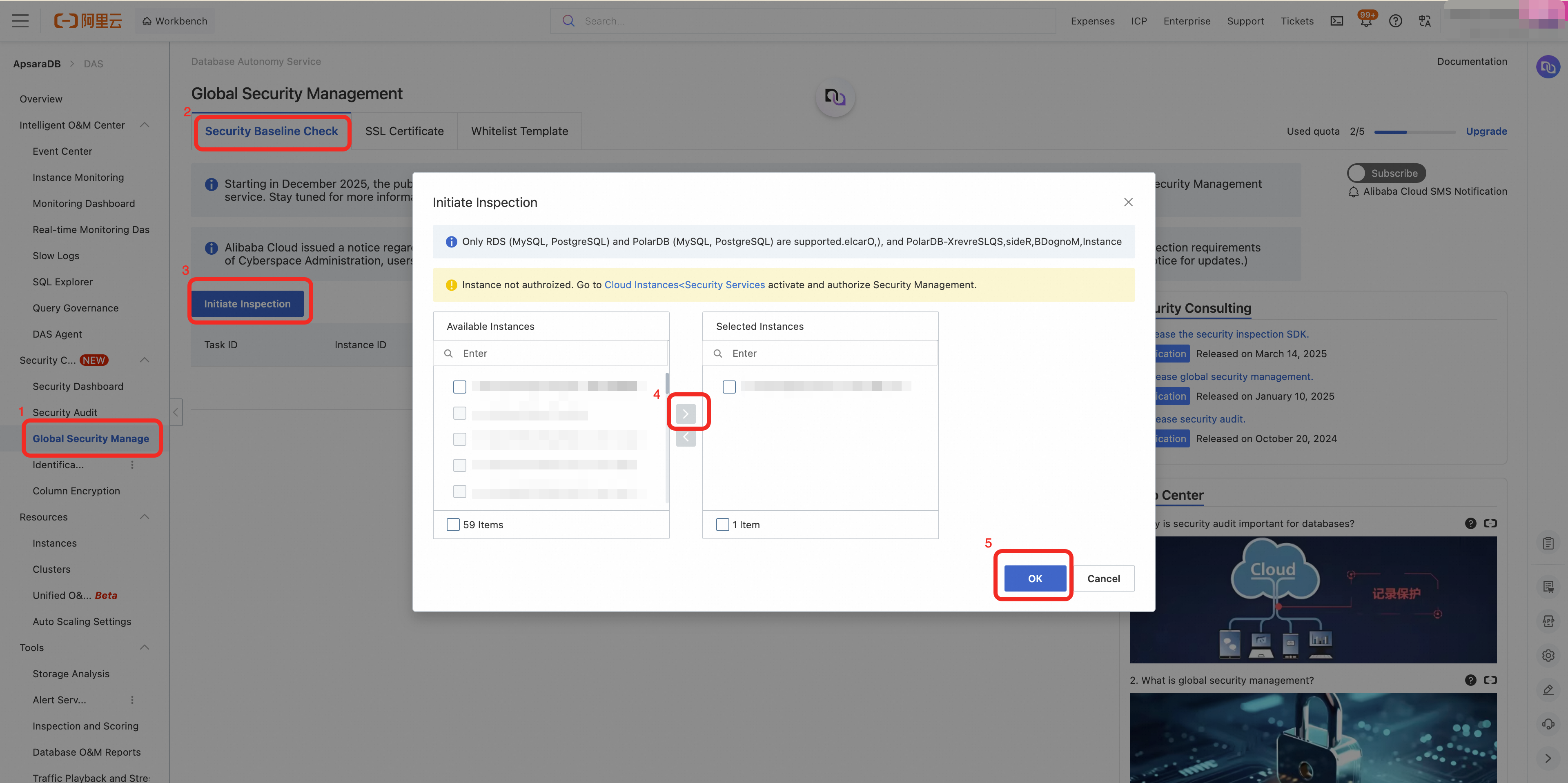Image resolution: width=1568 pixels, height=783 pixels.
Task: Collapse the Resources sidebar section
Action: pos(144,516)
